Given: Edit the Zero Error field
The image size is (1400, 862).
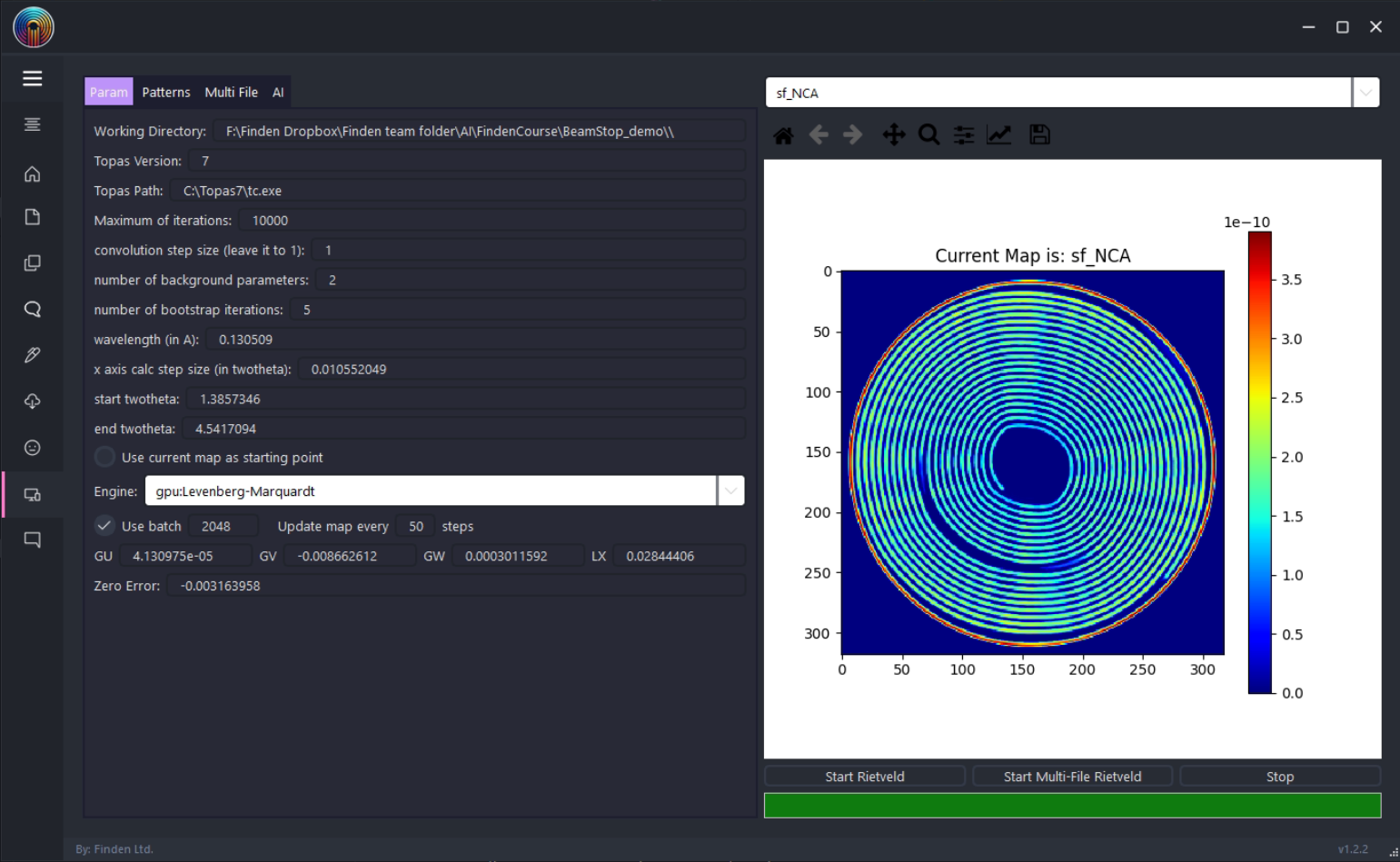Looking at the screenshot, I should 457,586.
